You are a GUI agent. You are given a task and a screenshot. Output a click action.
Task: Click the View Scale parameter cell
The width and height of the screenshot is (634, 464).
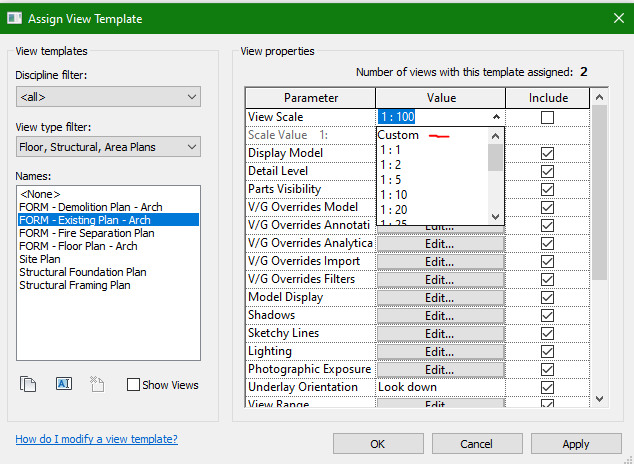coord(311,117)
